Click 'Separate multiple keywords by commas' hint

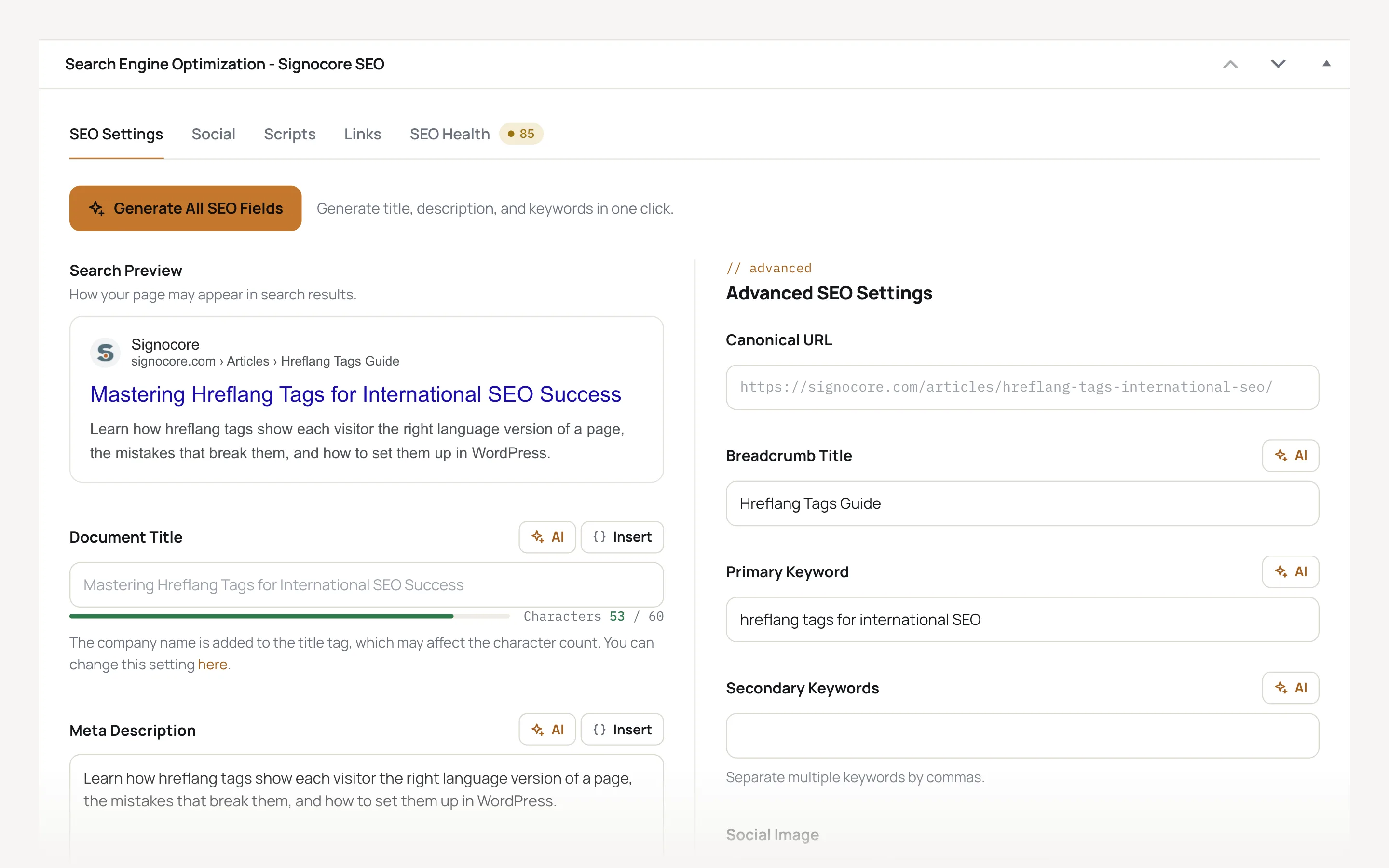pos(855,777)
